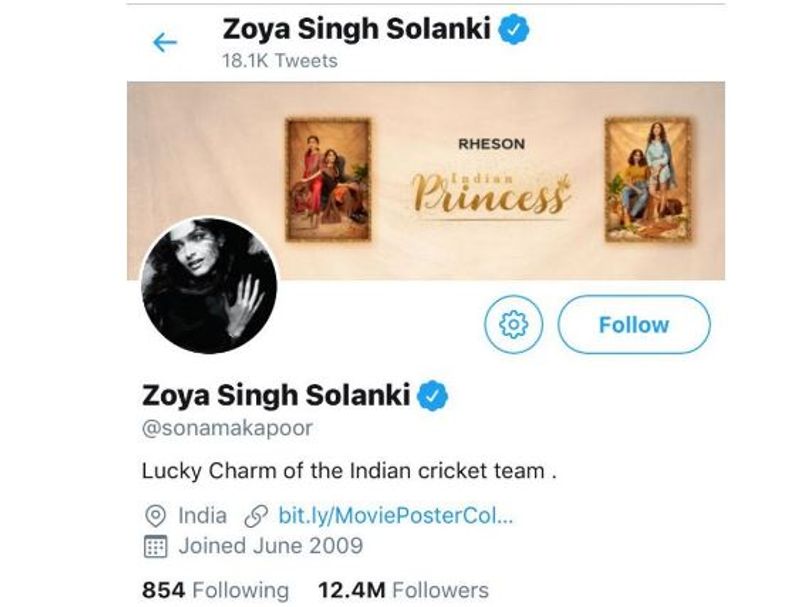Screen dimensions: 800x607
Task: Click the calendar icon beside Joined June 2009
Action: tap(155, 546)
